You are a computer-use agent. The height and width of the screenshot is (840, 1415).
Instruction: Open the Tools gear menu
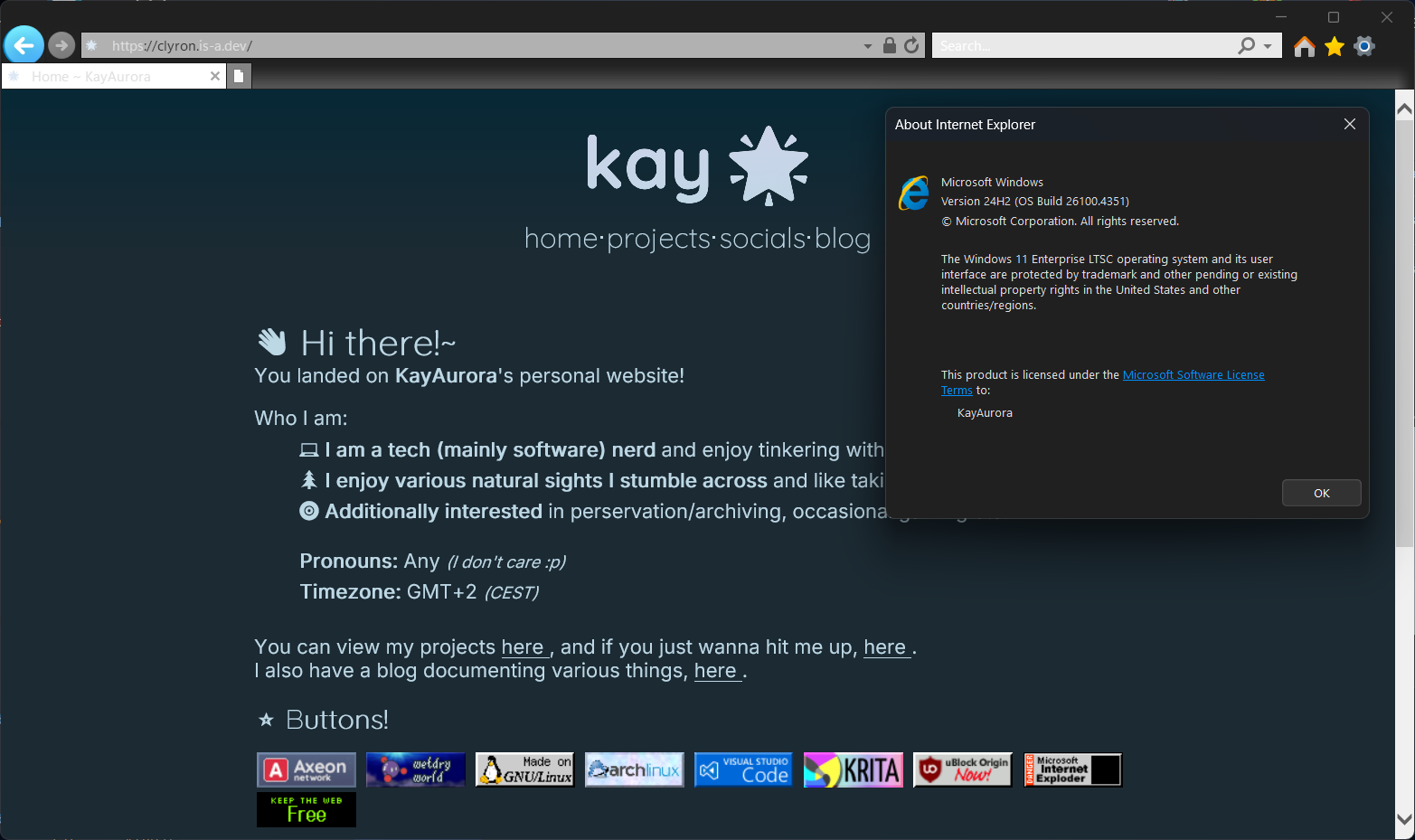(x=1364, y=46)
